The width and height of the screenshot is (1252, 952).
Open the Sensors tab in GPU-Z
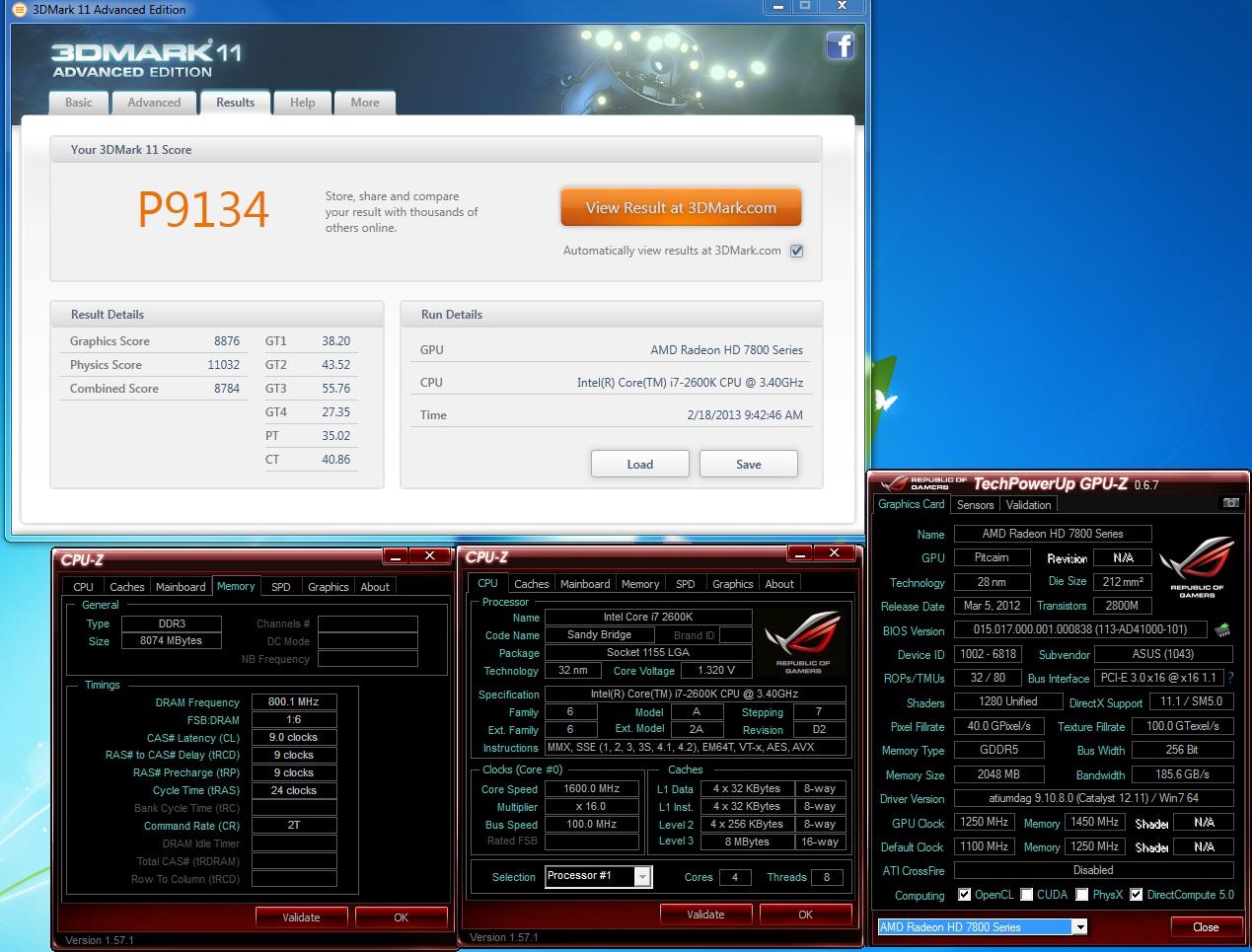click(976, 504)
